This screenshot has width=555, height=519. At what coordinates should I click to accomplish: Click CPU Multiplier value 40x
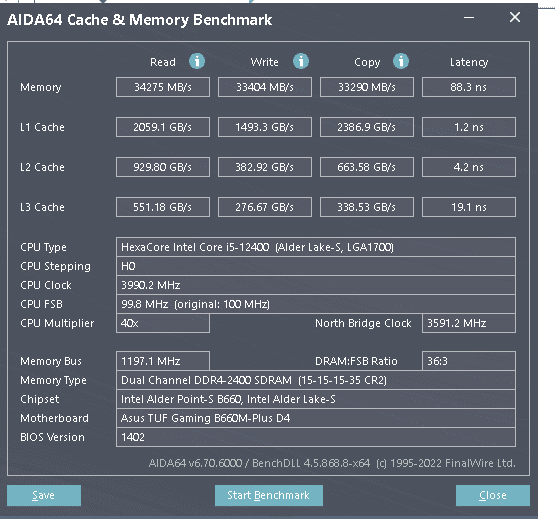point(163,323)
